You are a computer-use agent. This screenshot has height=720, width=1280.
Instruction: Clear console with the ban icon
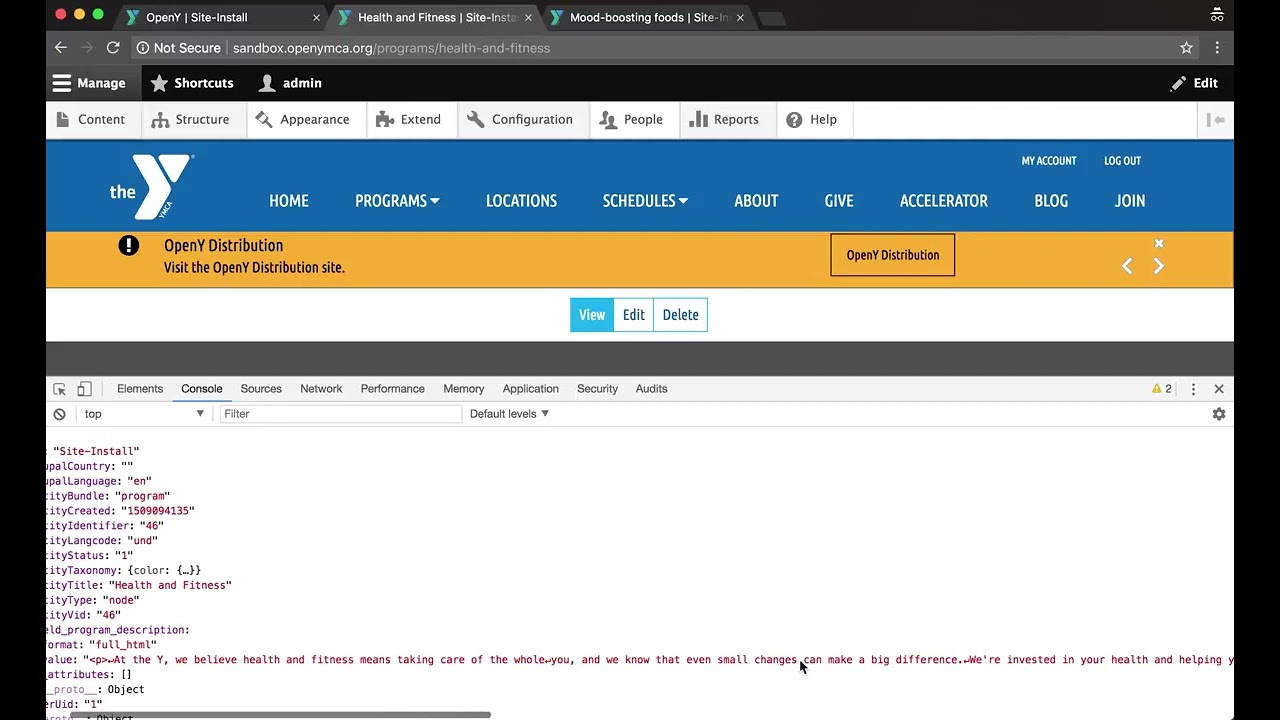60,414
